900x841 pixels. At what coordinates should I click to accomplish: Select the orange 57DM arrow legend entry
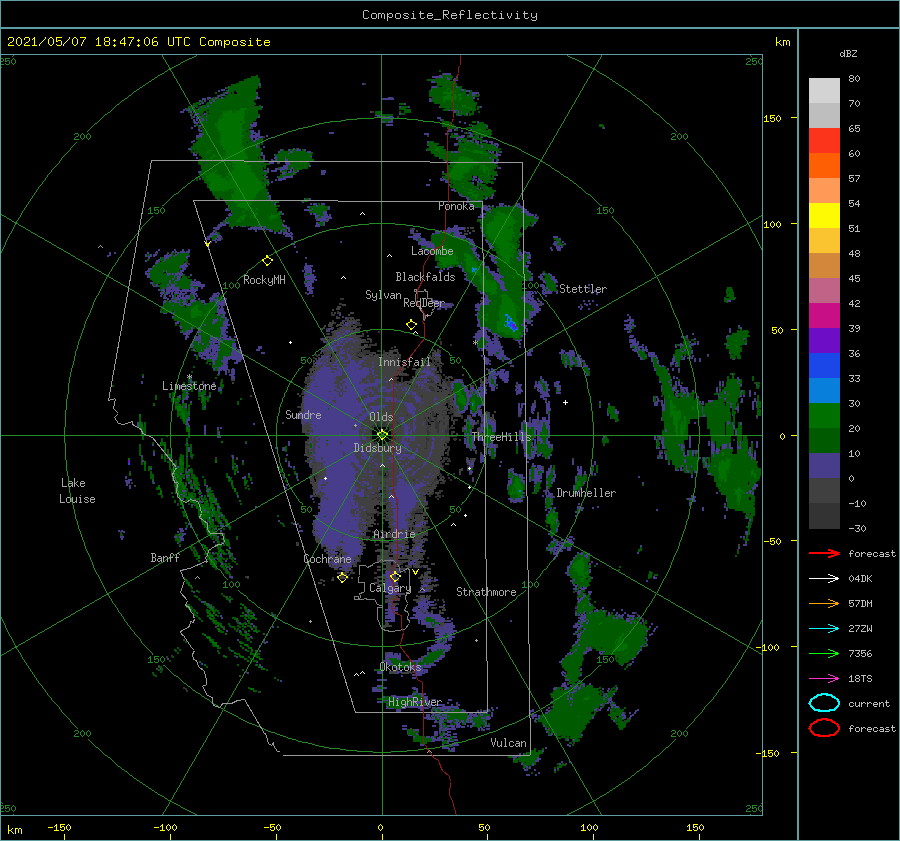824,603
